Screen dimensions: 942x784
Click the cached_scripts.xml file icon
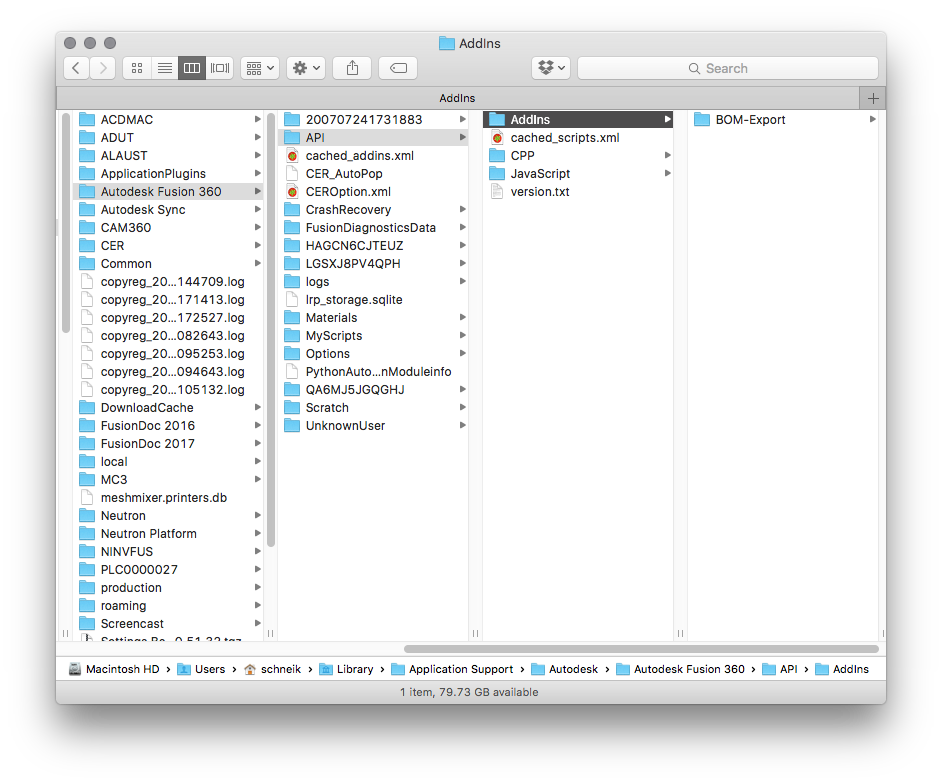[x=497, y=138]
